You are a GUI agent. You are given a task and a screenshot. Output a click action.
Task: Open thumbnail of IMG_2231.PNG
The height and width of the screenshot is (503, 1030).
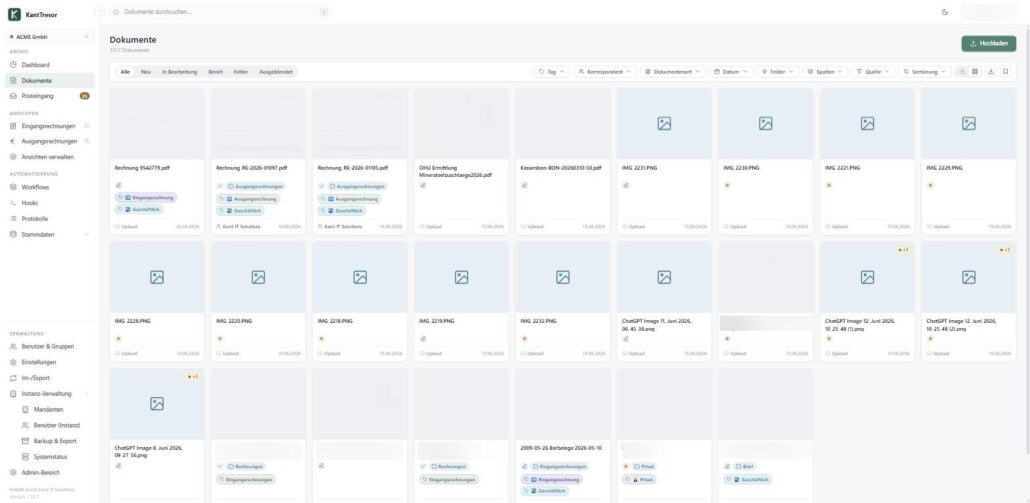664,123
